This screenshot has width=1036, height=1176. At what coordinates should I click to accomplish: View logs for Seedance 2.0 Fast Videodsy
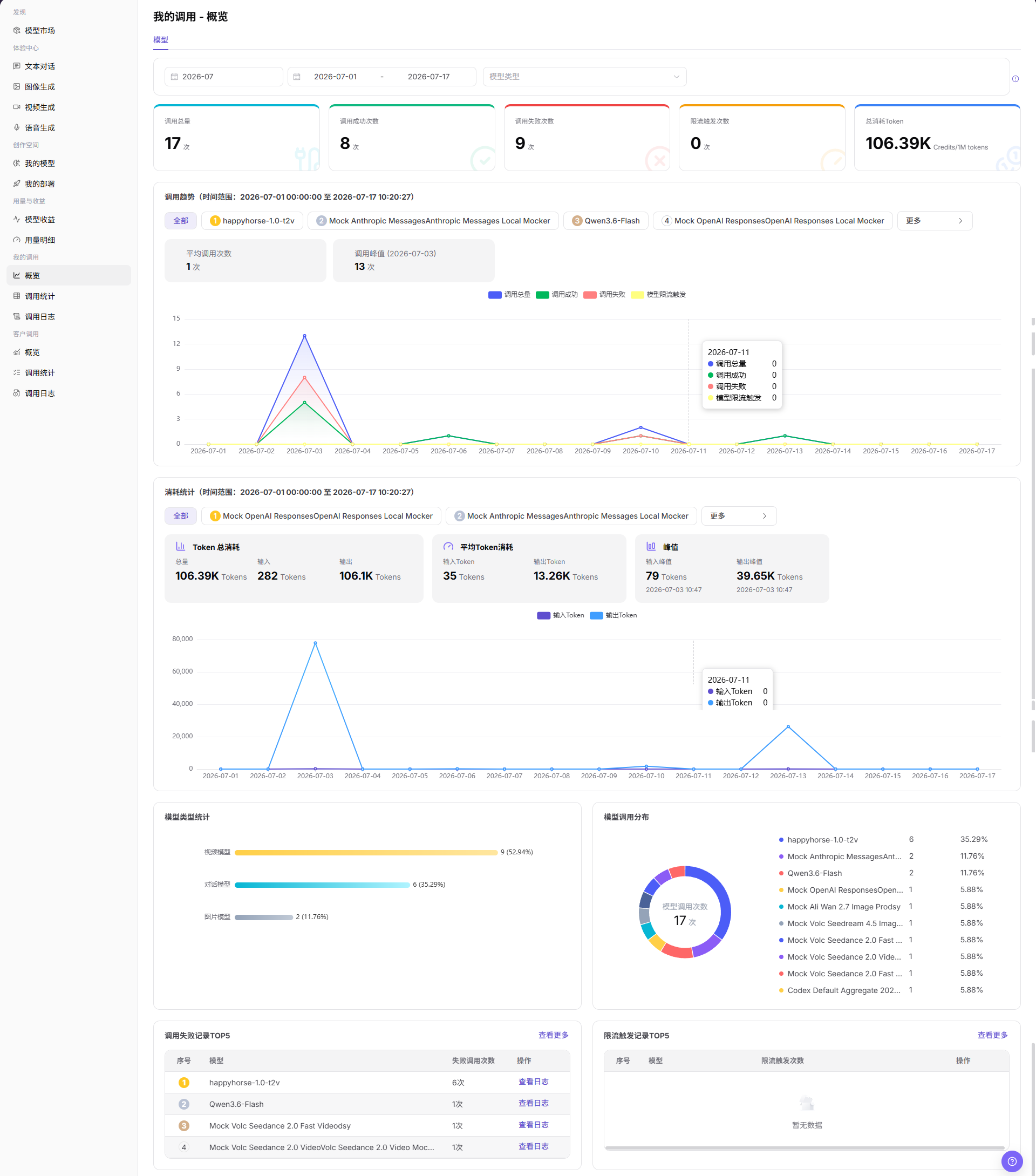(x=533, y=1125)
